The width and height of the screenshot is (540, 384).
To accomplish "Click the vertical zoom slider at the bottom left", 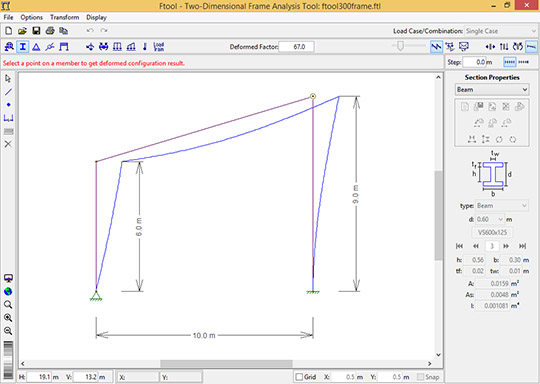I will [8, 360].
